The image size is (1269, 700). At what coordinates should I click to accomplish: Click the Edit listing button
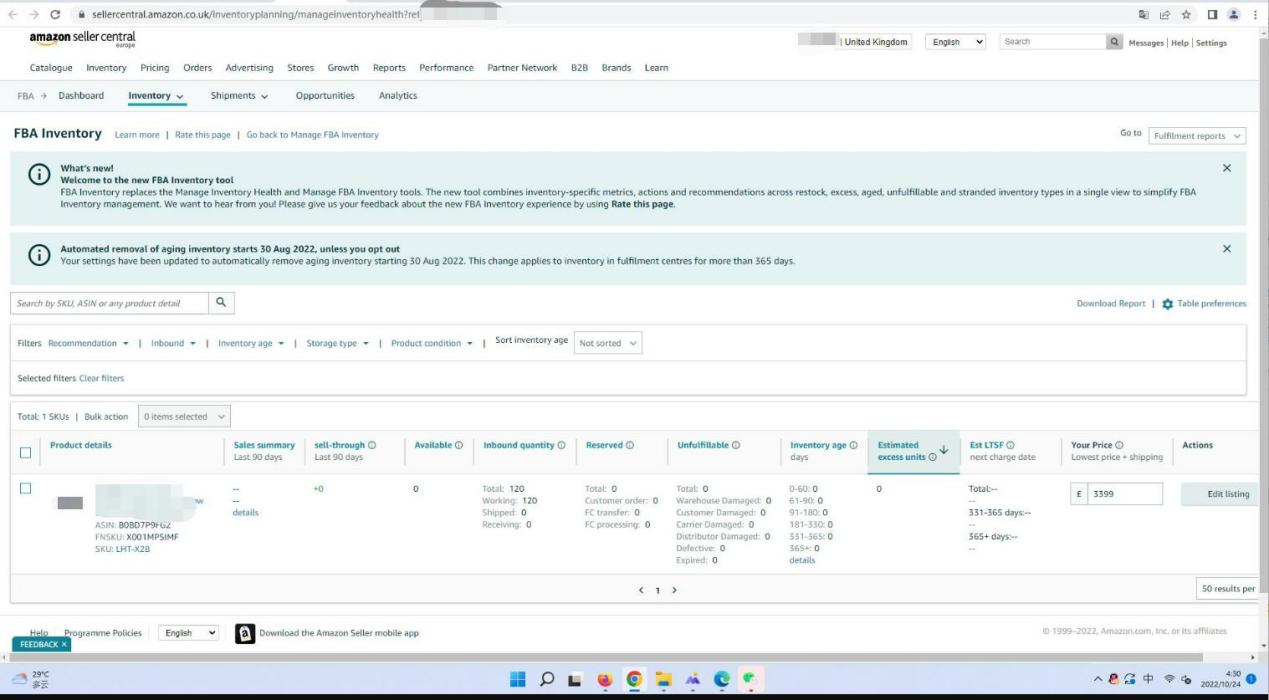click(1219, 494)
